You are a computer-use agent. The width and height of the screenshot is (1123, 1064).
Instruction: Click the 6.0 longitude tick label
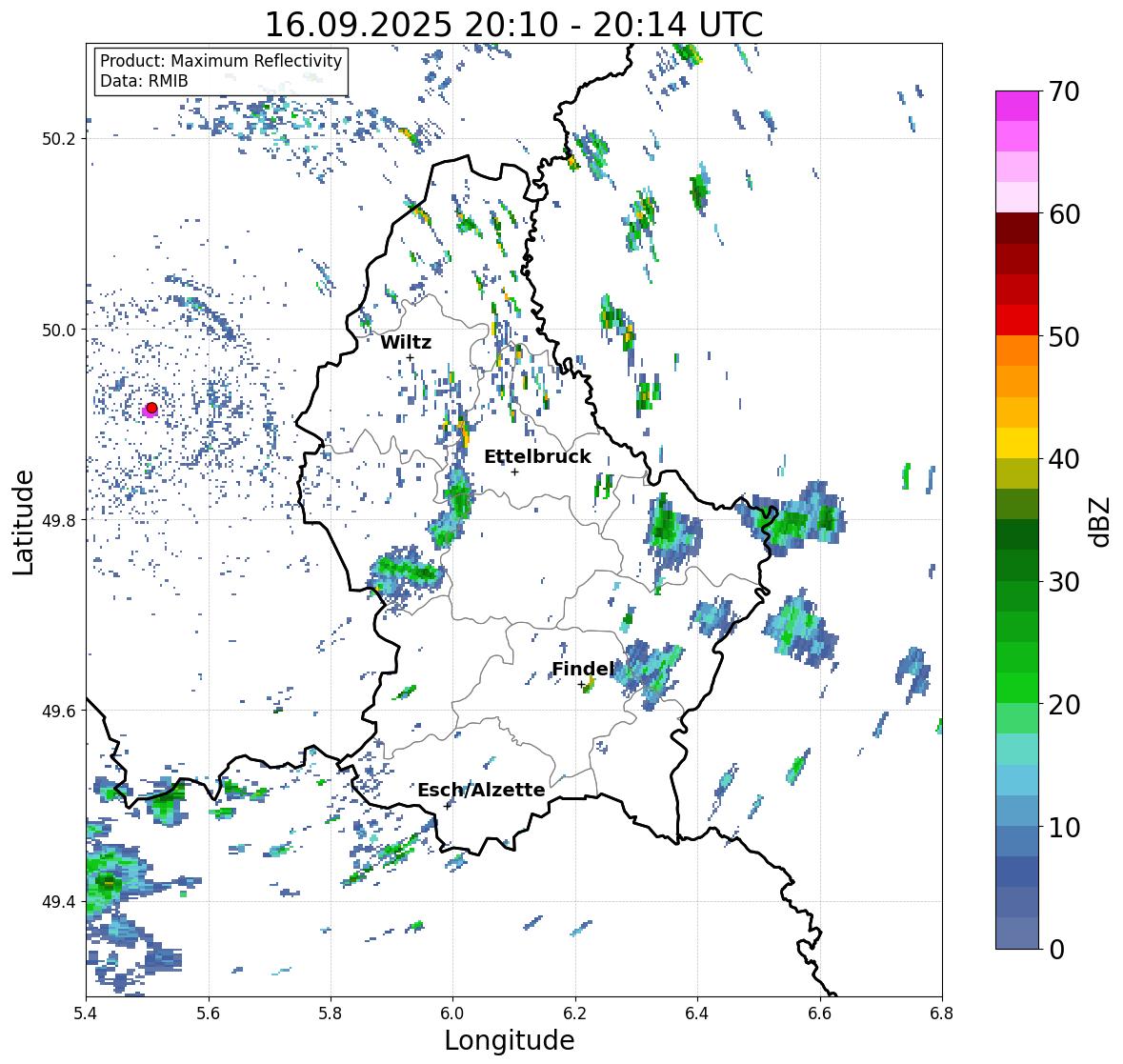(x=452, y=1013)
